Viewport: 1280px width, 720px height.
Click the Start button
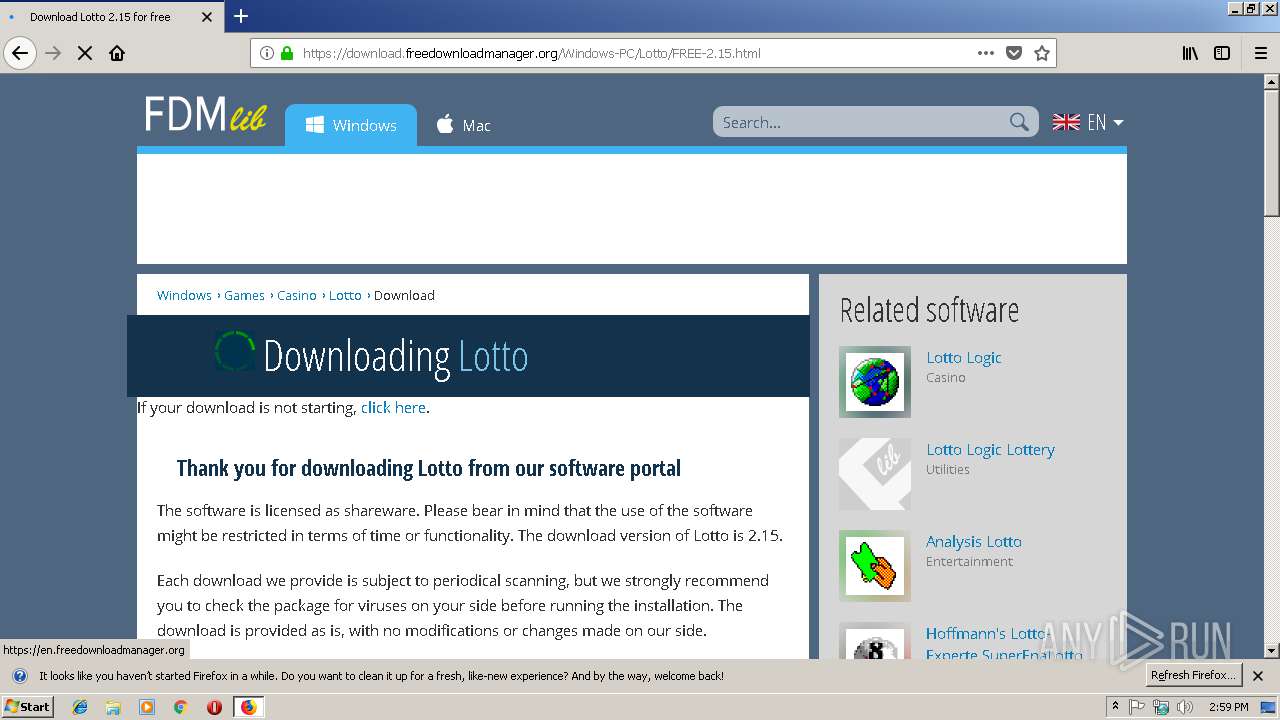(x=28, y=707)
